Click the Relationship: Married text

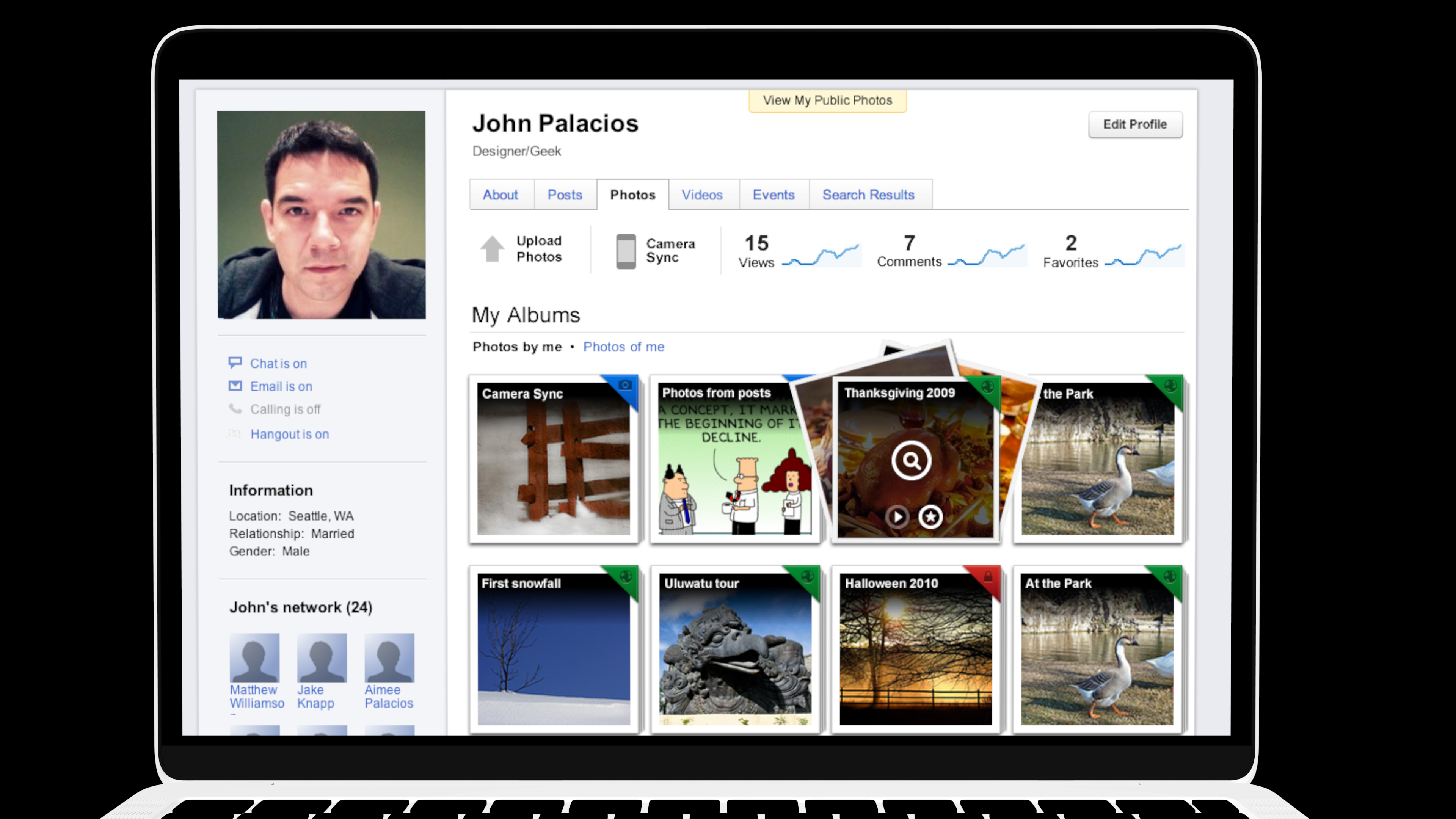[x=292, y=533]
